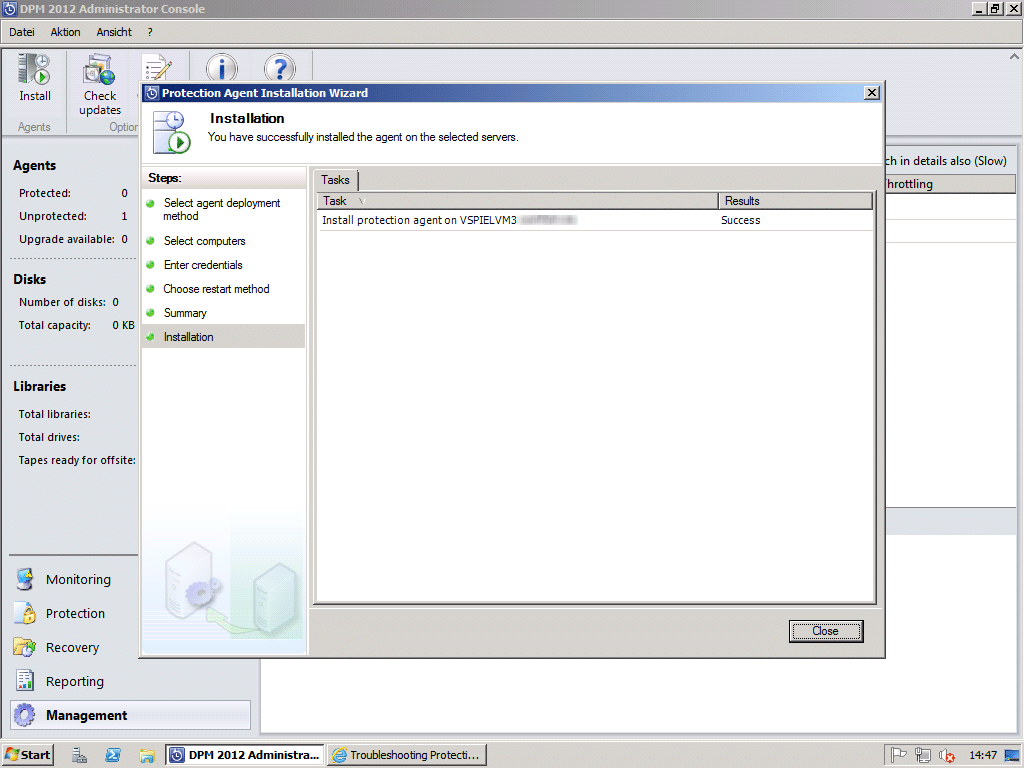Click the Show desktop tray icon

[1012, 755]
